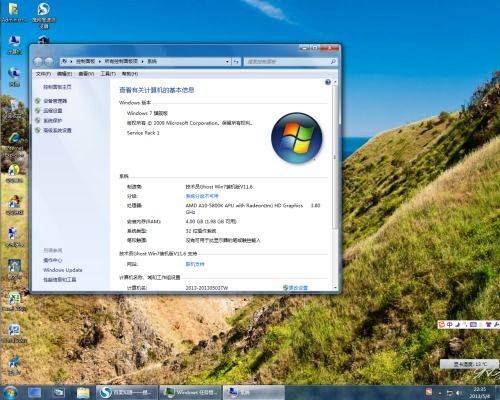Click Change settings beside computer name
The image size is (500, 400).
click(x=298, y=288)
